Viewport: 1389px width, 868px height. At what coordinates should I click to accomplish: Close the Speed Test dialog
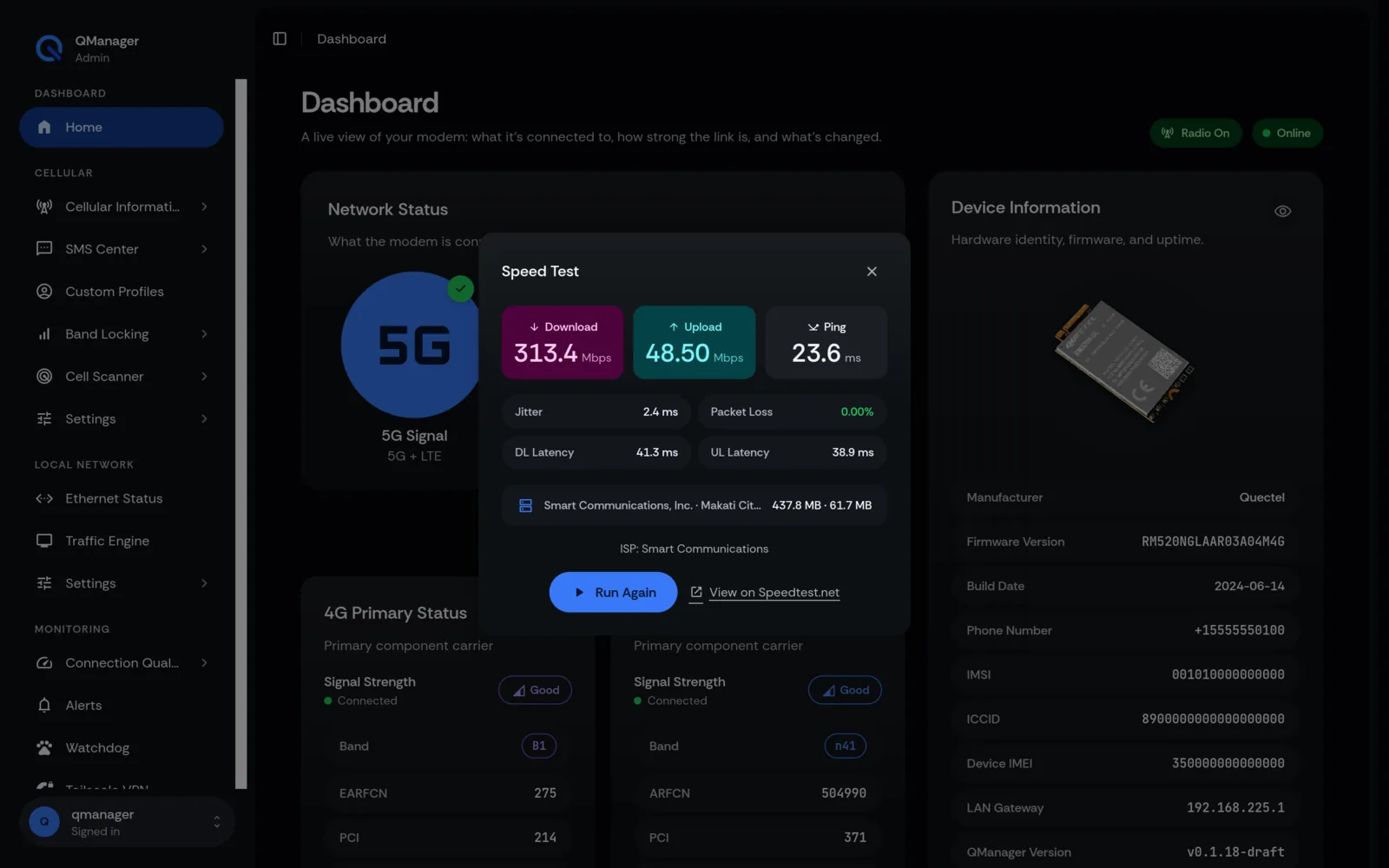coord(872,272)
